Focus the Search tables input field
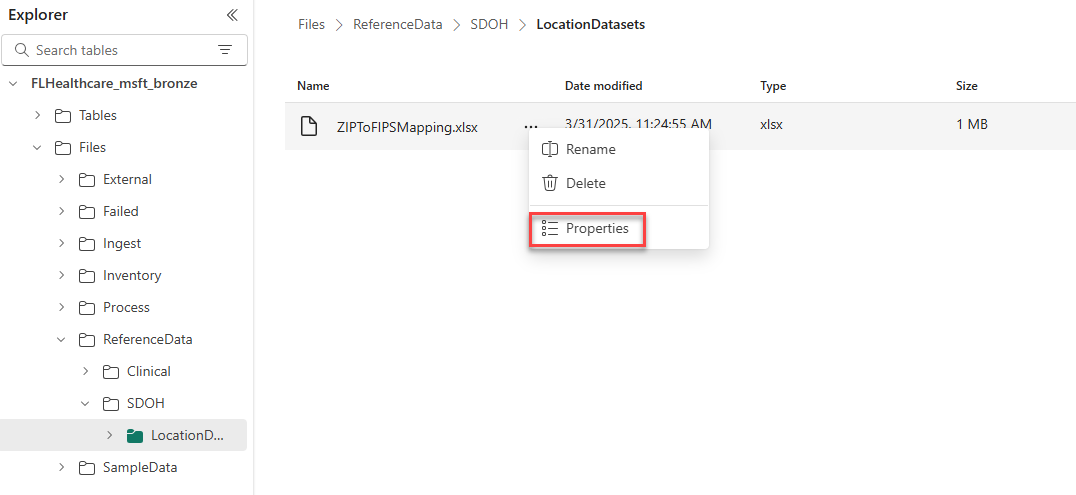1076x495 pixels. 124,50
